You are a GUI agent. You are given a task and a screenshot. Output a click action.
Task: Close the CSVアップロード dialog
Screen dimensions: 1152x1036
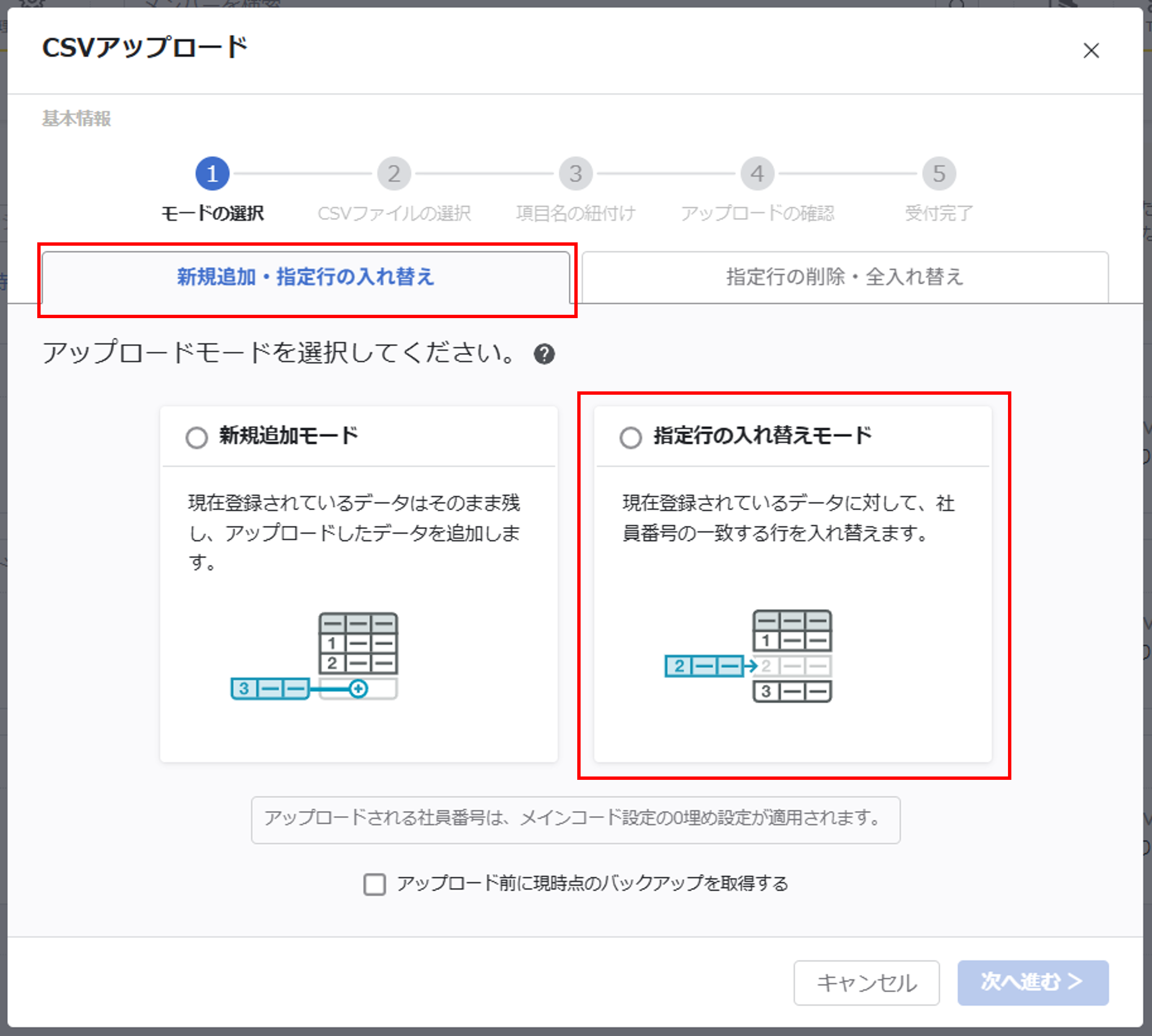(1090, 51)
